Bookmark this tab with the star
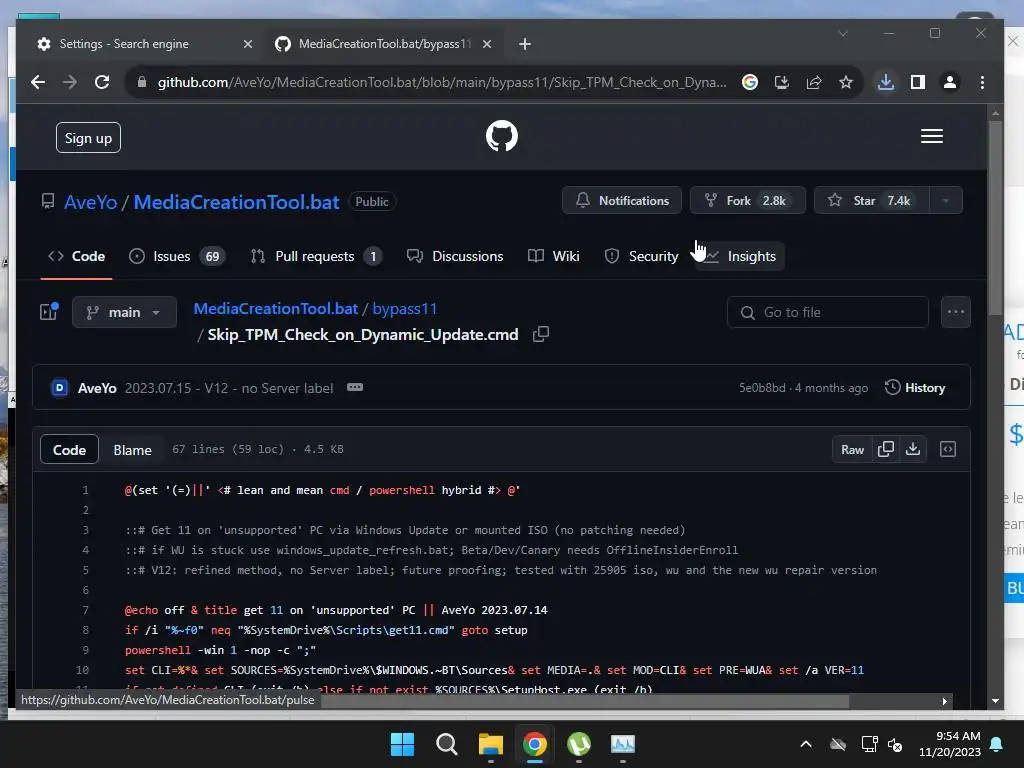Viewport: 1024px width, 768px height. (846, 82)
